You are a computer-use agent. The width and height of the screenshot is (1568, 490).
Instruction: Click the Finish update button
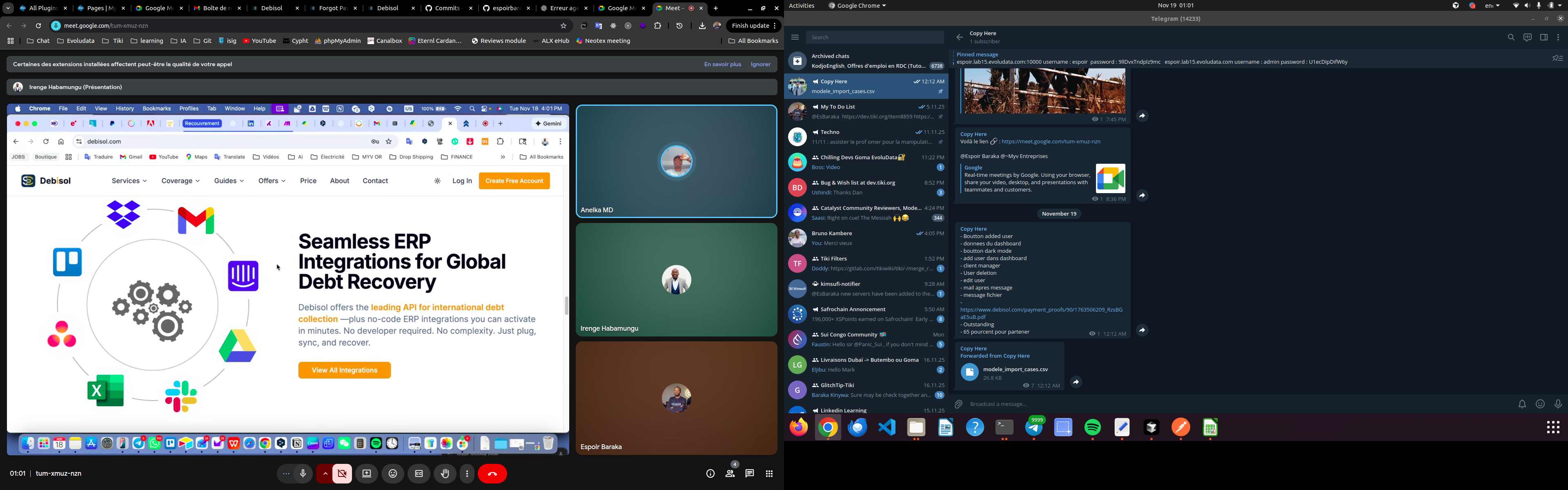coord(754,26)
